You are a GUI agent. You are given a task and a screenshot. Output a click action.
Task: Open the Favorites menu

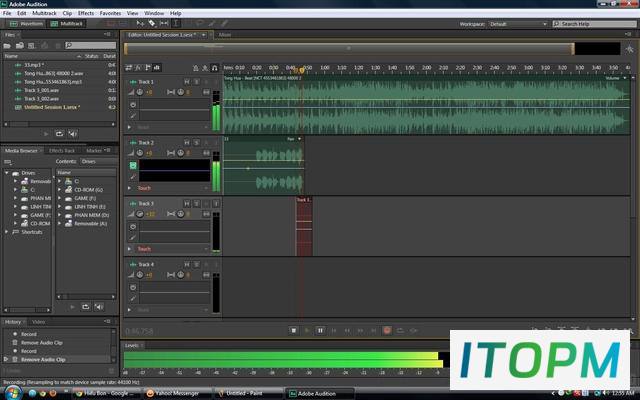coord(110,13)
